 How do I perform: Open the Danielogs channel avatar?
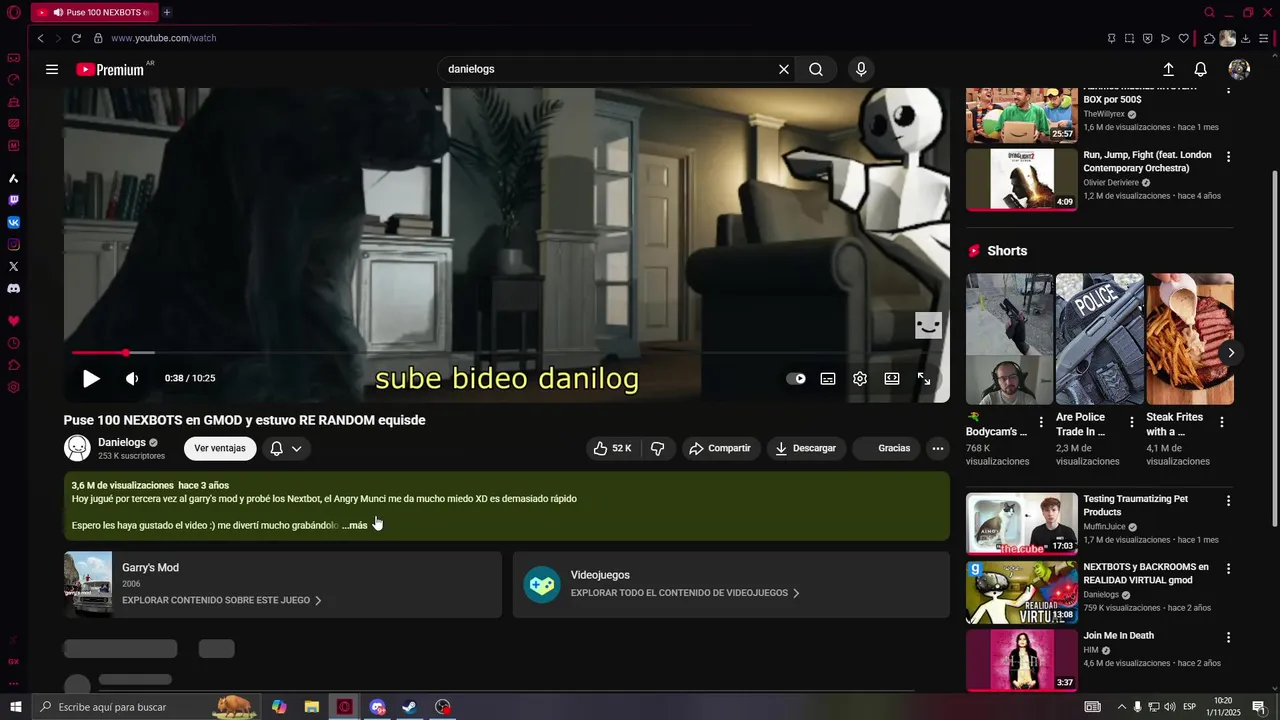pyautogui.click(x=77, y=448)
